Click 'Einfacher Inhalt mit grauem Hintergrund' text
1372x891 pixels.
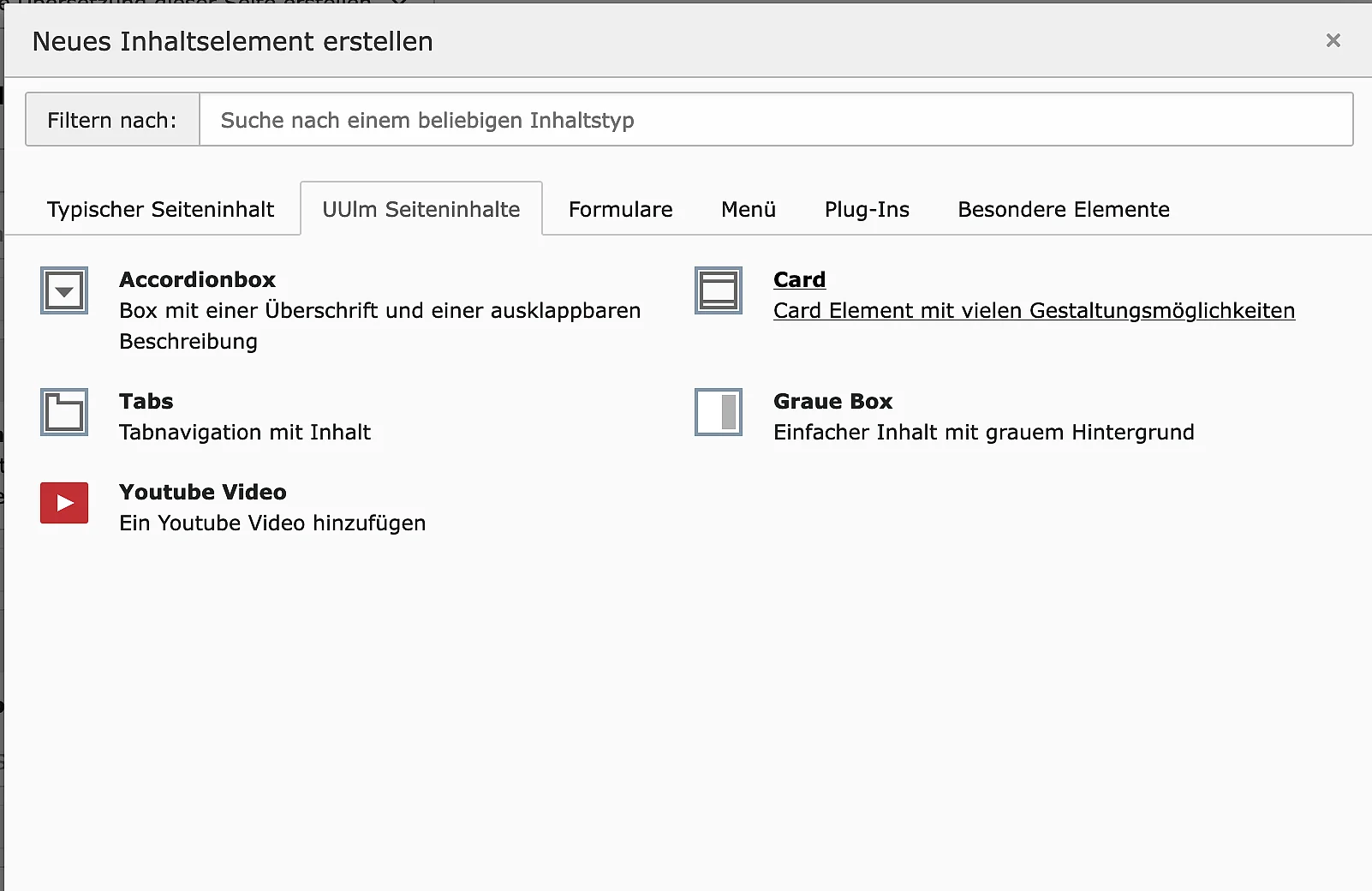pyautogui.click(x=983, y=432)
